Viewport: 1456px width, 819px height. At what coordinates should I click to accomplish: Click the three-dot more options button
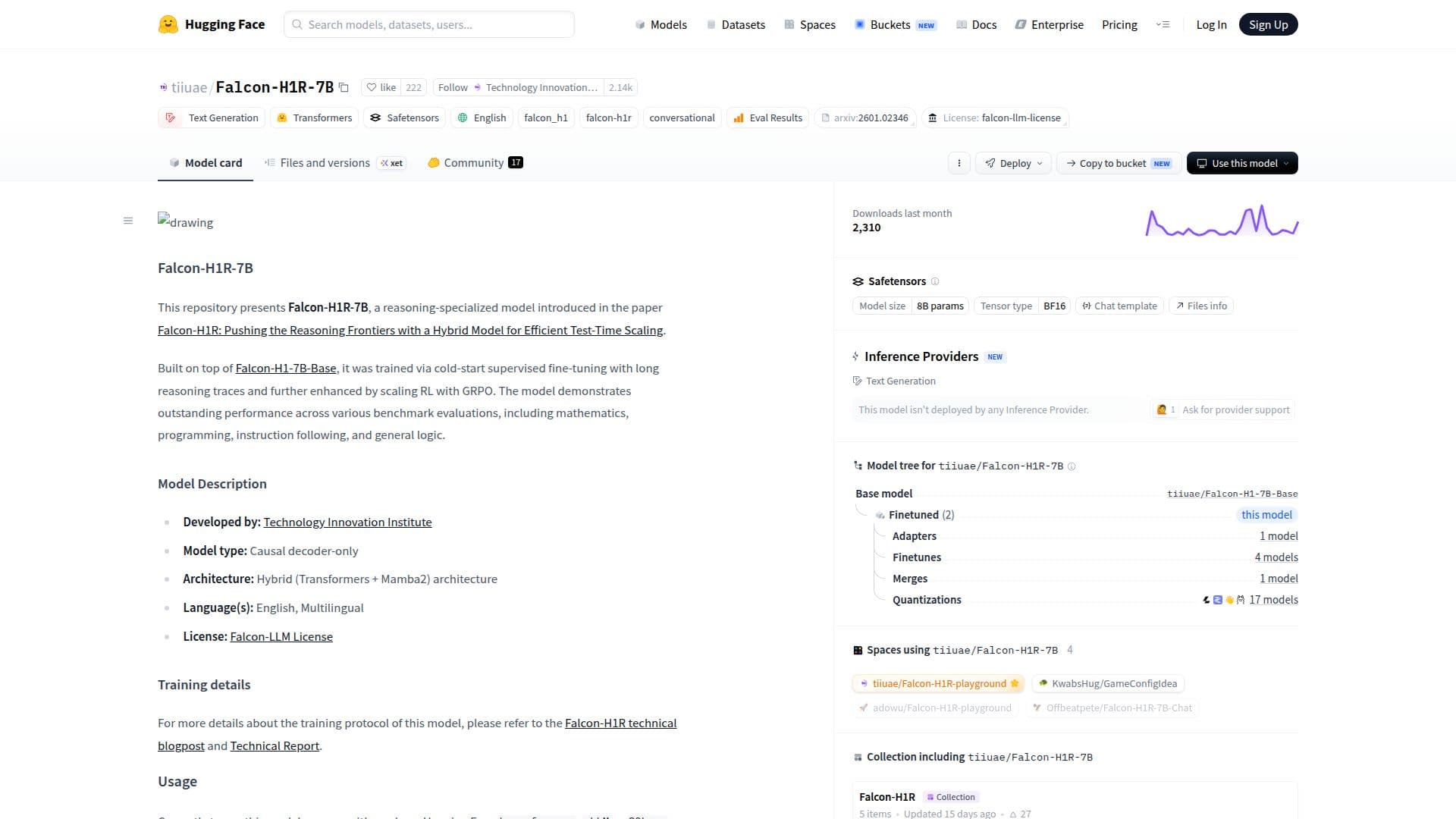tap(959, 163)
